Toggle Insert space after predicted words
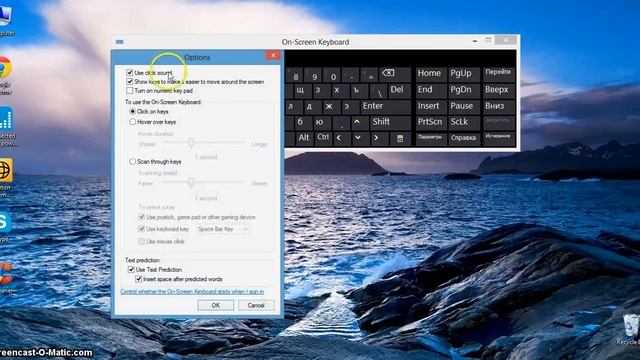The width and height of the screenshot is (640, 360). pyautogui.click(x=138, y=279)
